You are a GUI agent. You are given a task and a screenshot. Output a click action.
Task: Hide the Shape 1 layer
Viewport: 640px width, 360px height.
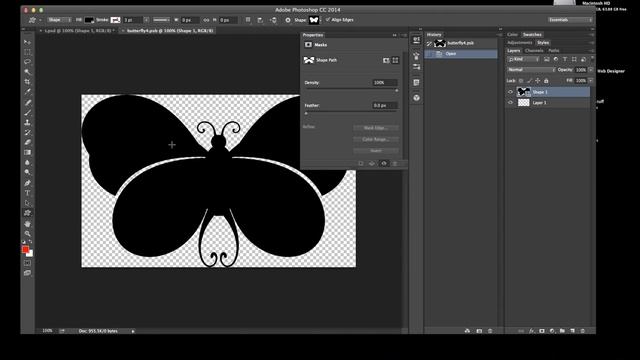(x=510, y=92)
